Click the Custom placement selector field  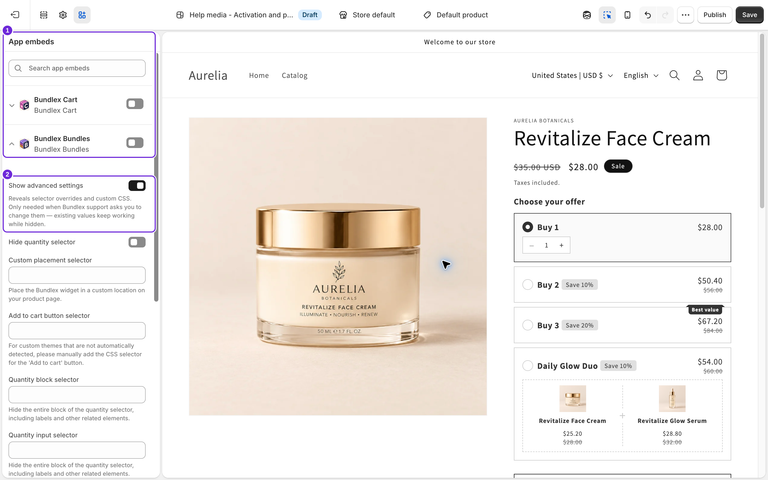click(77, 275)
